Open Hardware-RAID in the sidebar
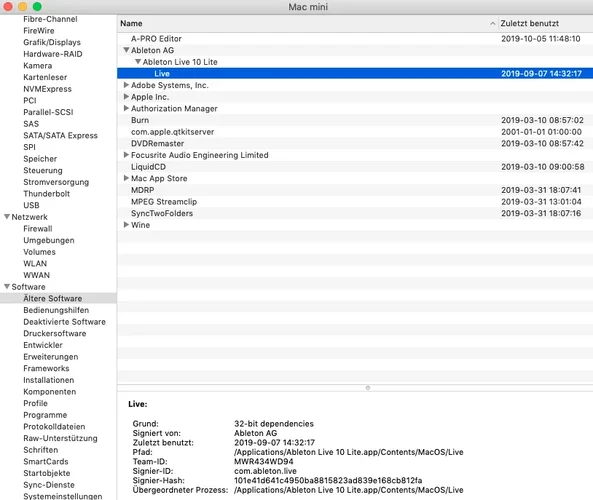Viewport: 593px width, 500px height. tap(53, 54)
